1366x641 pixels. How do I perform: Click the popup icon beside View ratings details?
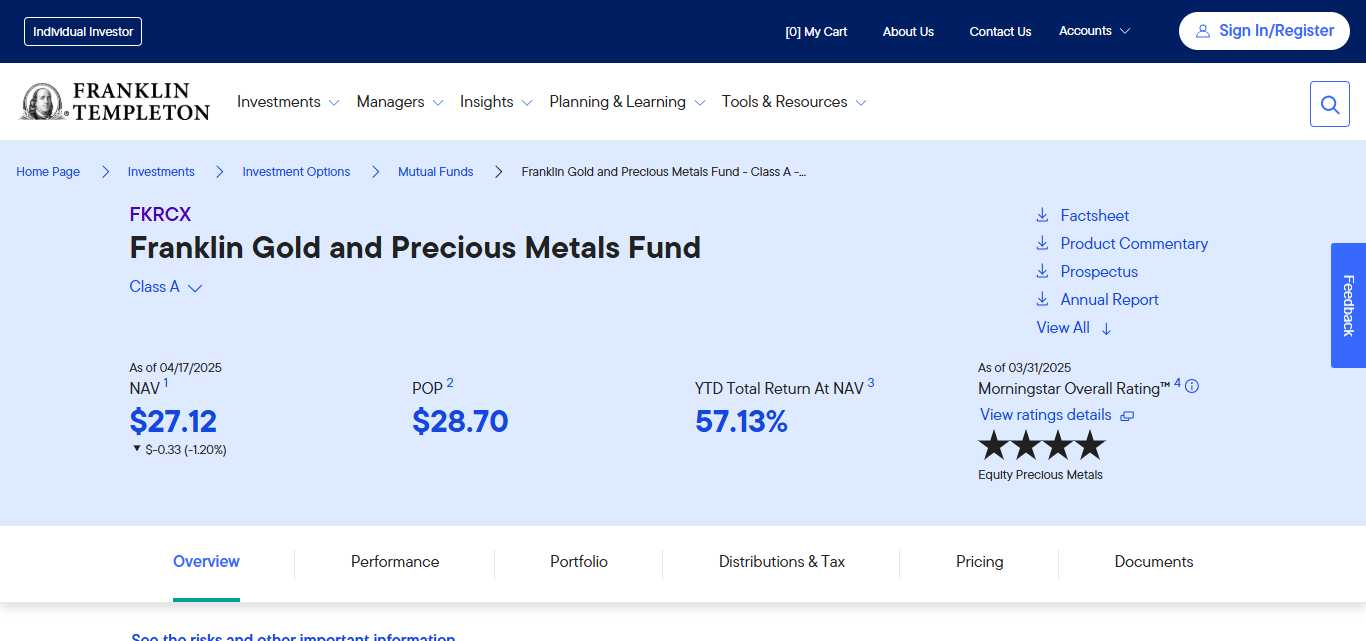[x=1127, y=416]
